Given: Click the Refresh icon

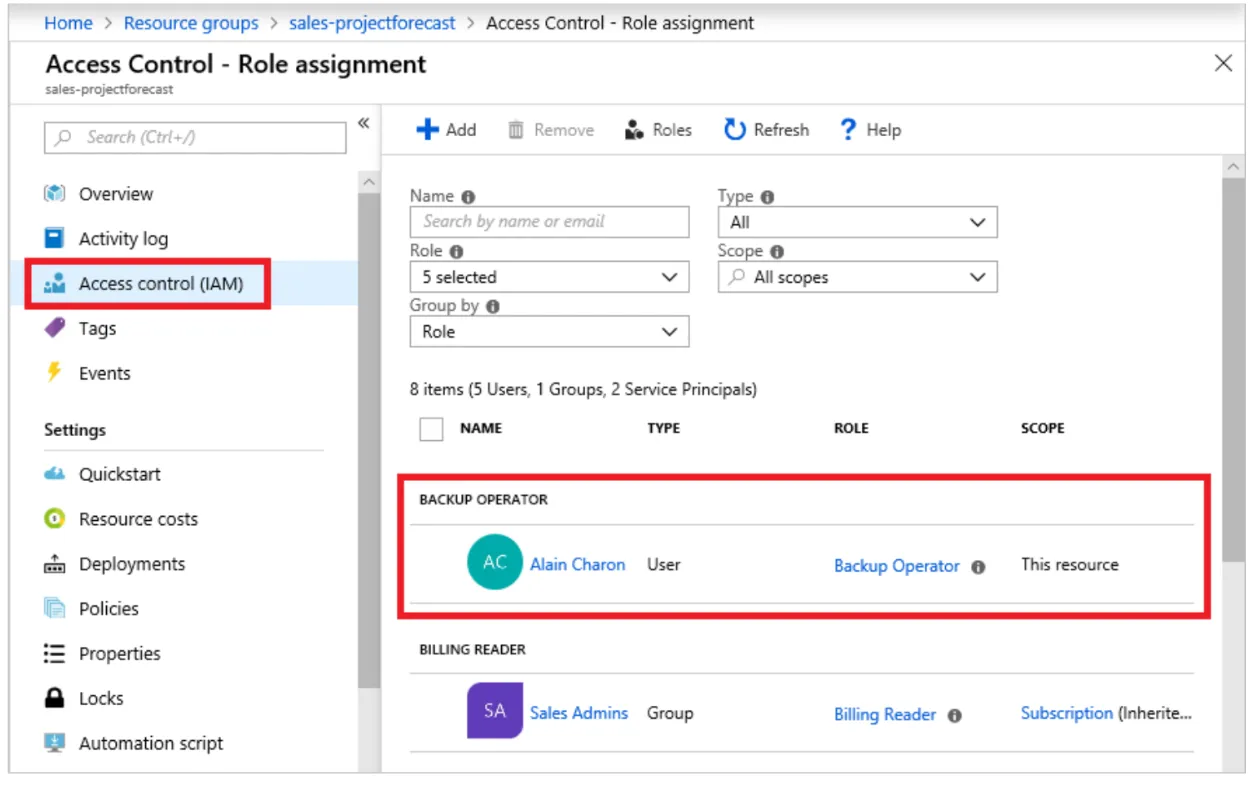Looking at the screenshot, I should (735, 130).
